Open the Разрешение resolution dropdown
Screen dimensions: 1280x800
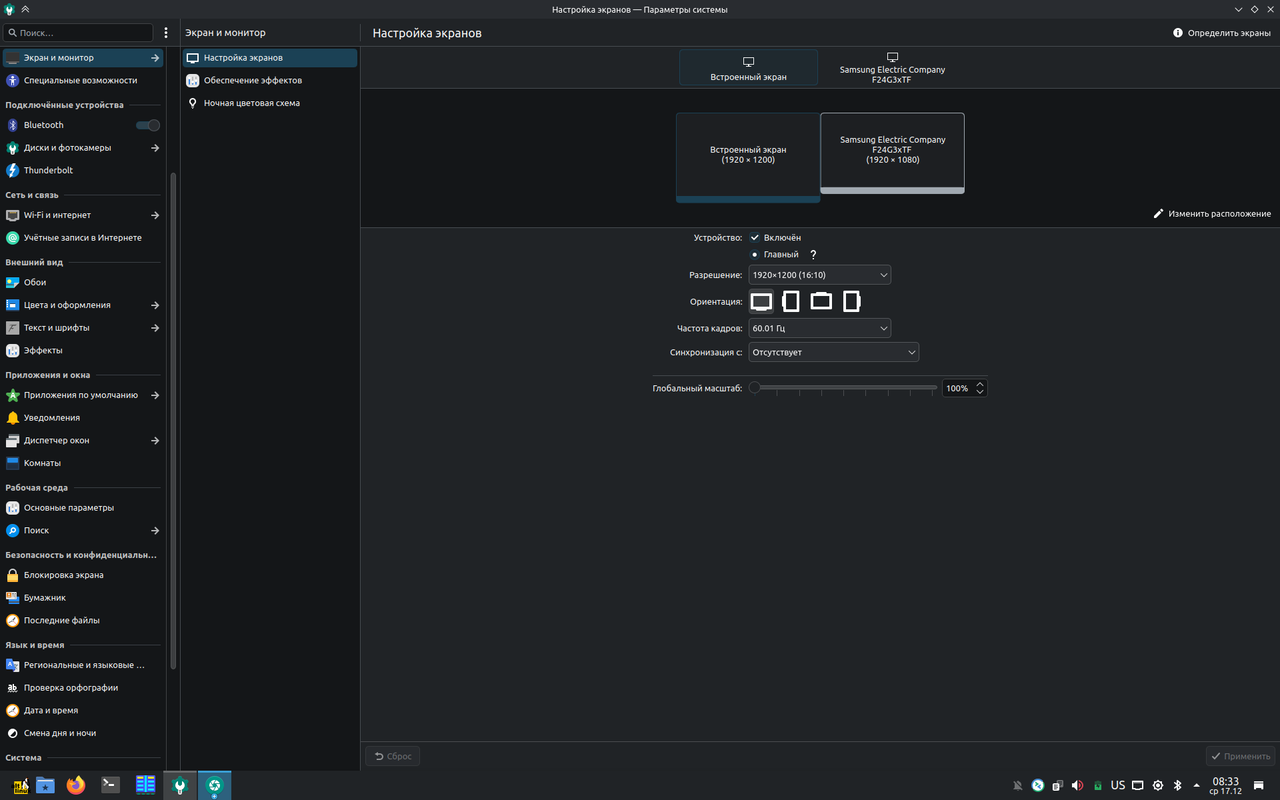(x=819, y=275)
